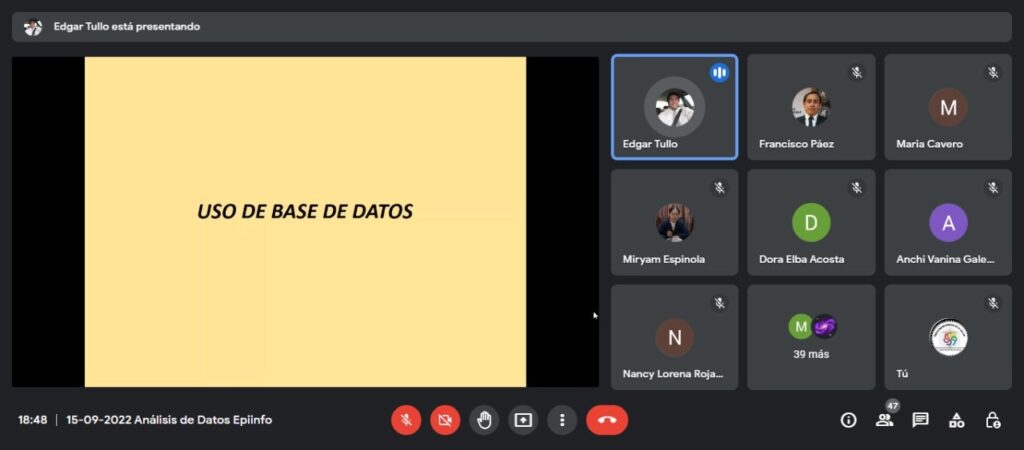Click muted mic icon on Miryam Espinola tile

click(719, 188)
